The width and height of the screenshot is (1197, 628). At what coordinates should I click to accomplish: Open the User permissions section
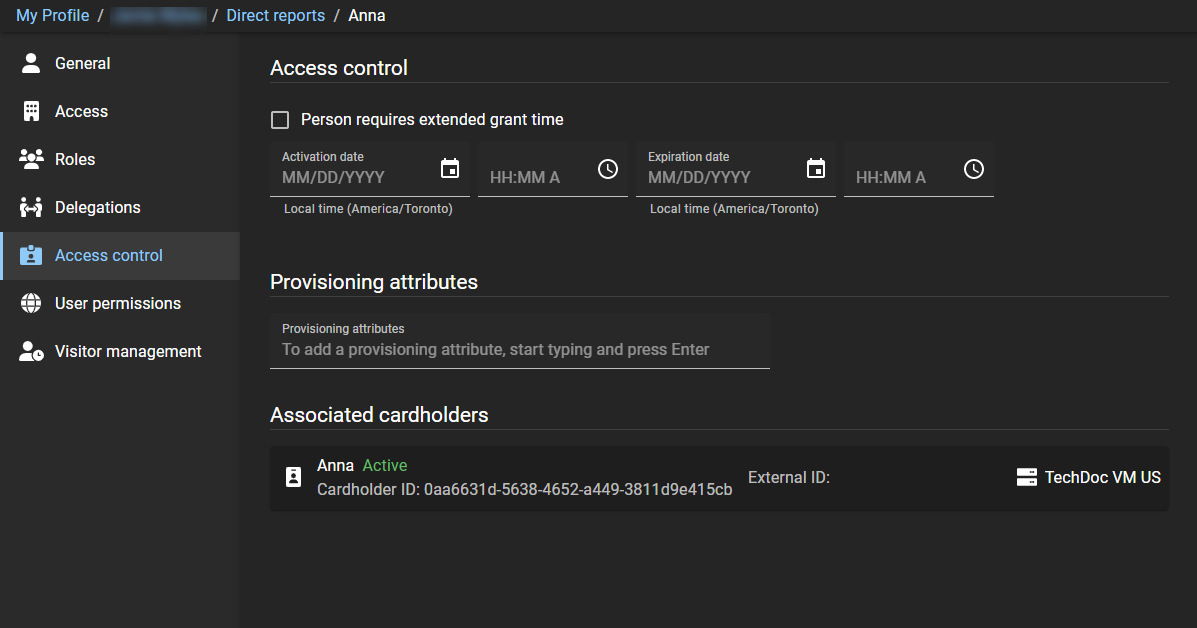pyautogui.click(x=121, y=304)
